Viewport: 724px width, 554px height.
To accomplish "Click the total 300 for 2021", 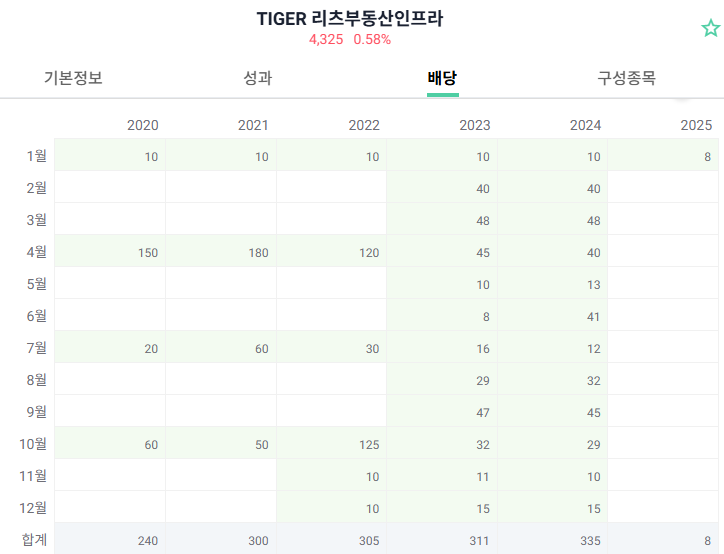I will click(221, 539).
